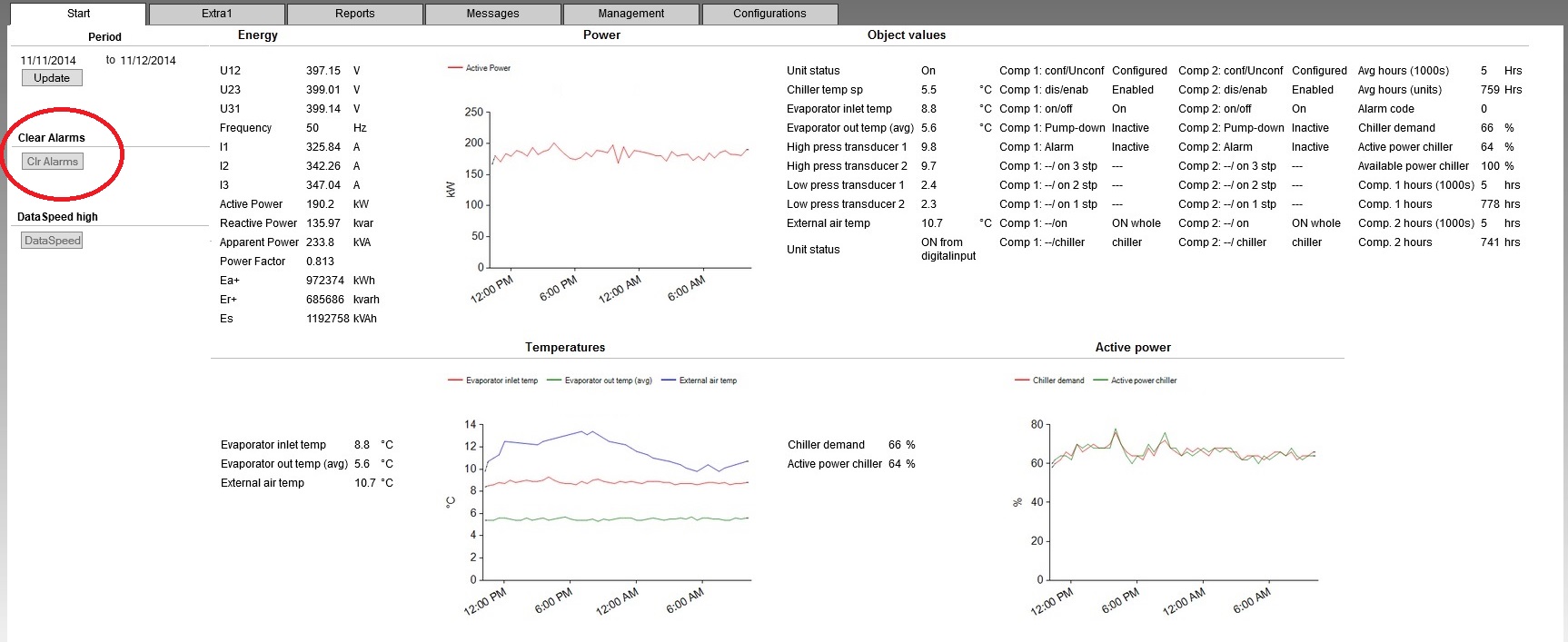Click the Start tab
This screenshot has width=1568, height=642.
point(78,14)
